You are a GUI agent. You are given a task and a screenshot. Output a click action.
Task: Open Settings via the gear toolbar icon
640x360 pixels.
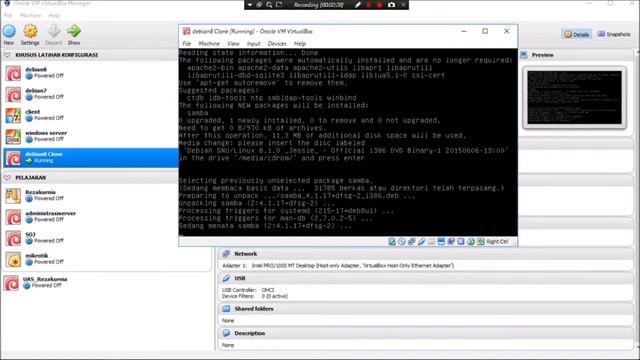(30, 31)
